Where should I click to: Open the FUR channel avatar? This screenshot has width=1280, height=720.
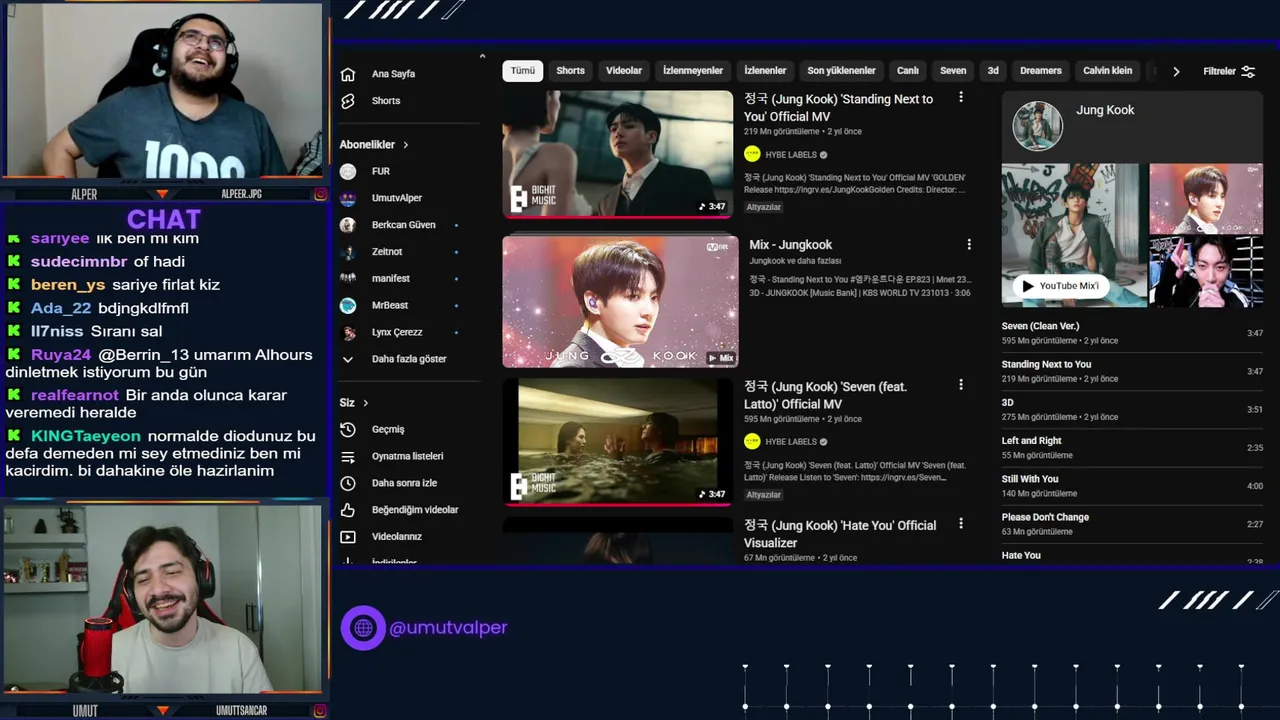click(x=348, y=171)
